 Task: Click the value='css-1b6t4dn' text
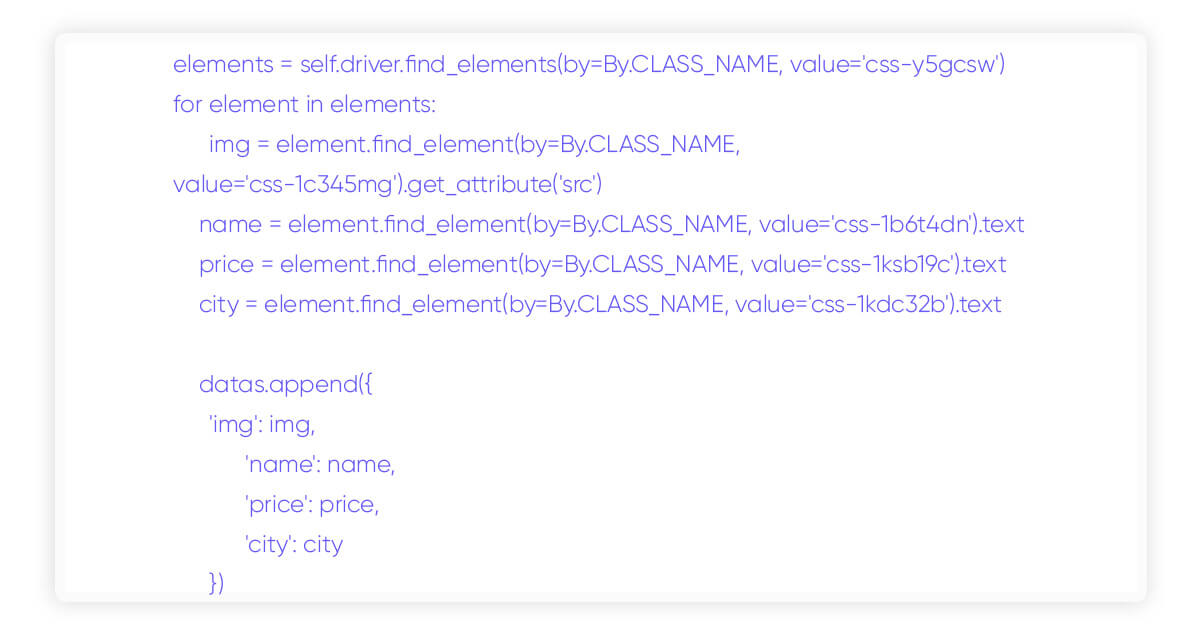tap(865, 225)
